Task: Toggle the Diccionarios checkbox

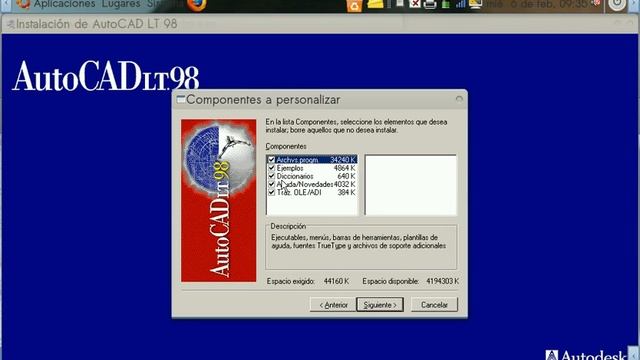Action: [x=271, y=176]
